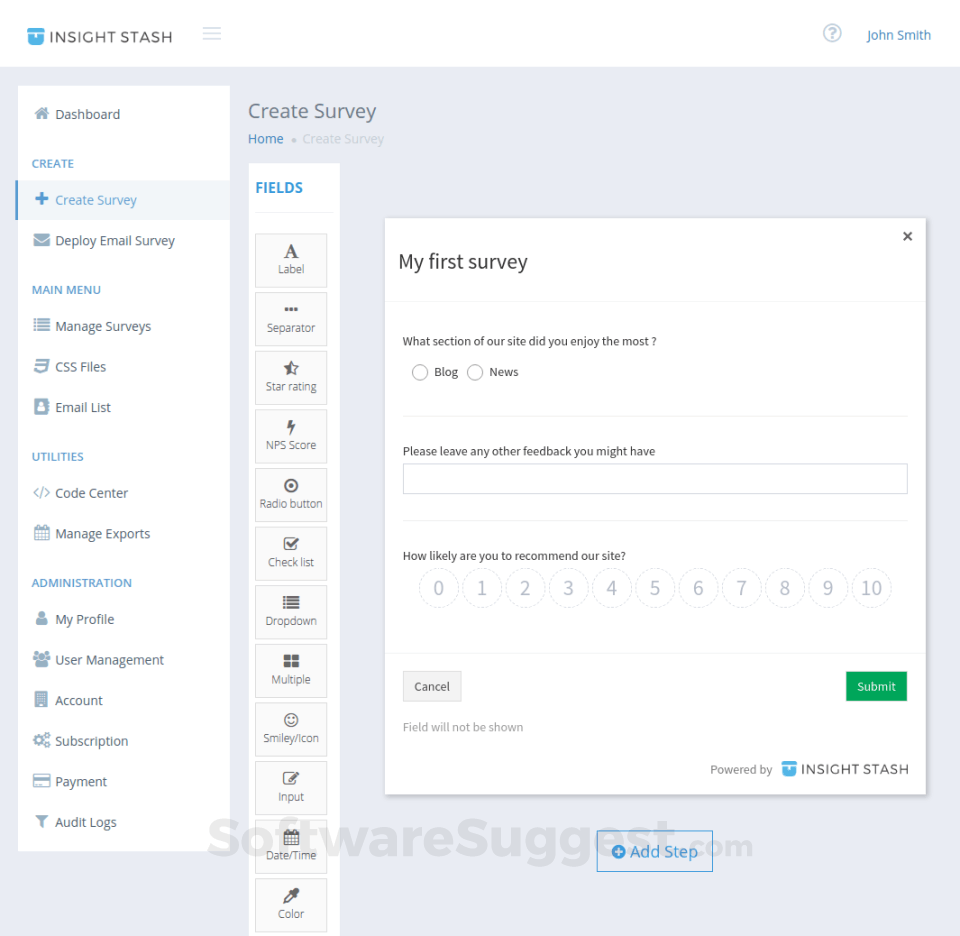Screen dimensions: 960x936
Task: Click the Add Step button
Action: coord(655,852)
